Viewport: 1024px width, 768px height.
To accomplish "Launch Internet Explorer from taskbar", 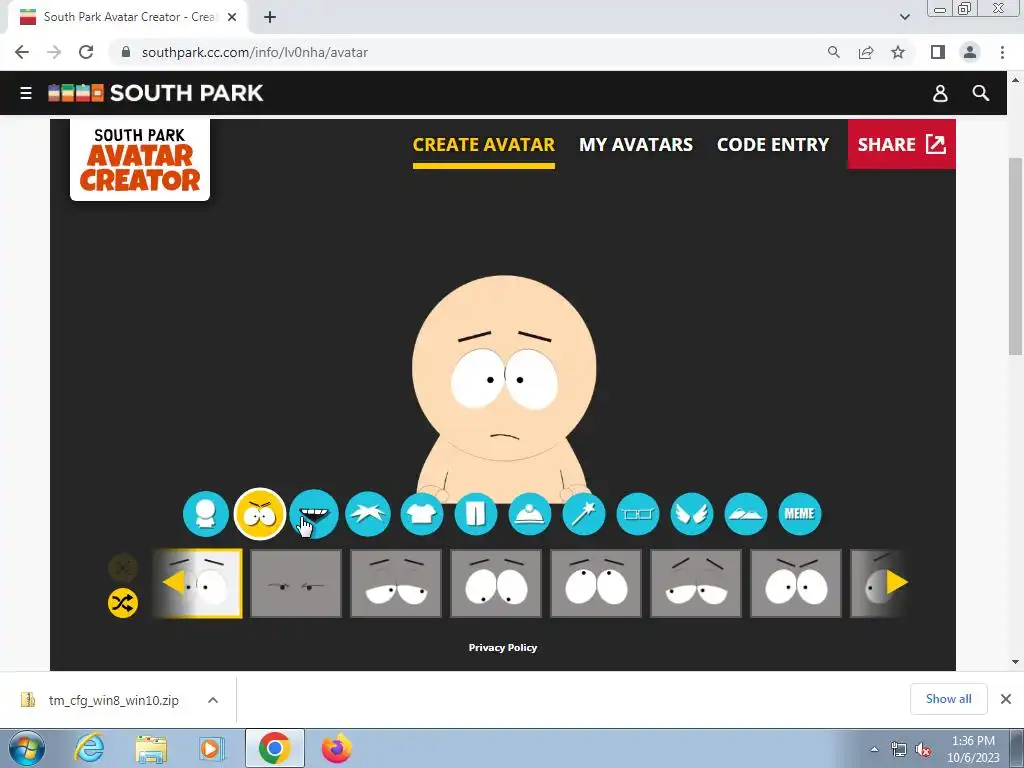I will (x=89, y=748).
